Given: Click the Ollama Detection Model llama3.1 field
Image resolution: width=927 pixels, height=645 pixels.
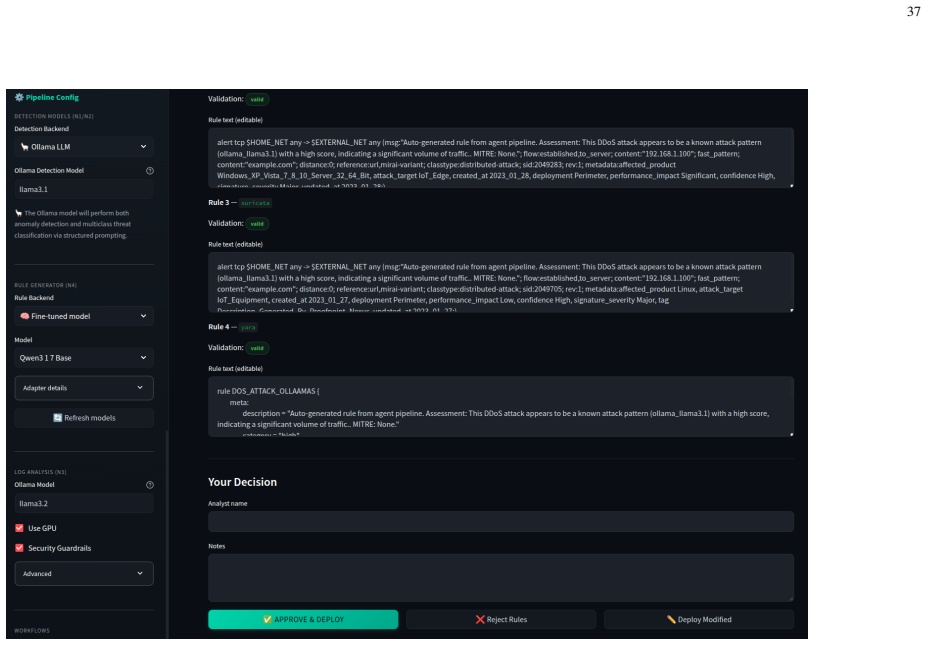Looking at the screenshot, I should (84, 189).
